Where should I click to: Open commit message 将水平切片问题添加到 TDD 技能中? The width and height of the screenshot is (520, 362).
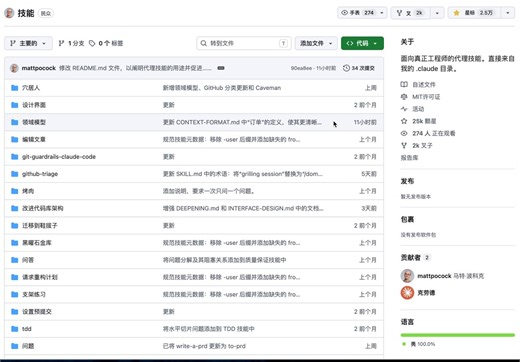point(209,329)
